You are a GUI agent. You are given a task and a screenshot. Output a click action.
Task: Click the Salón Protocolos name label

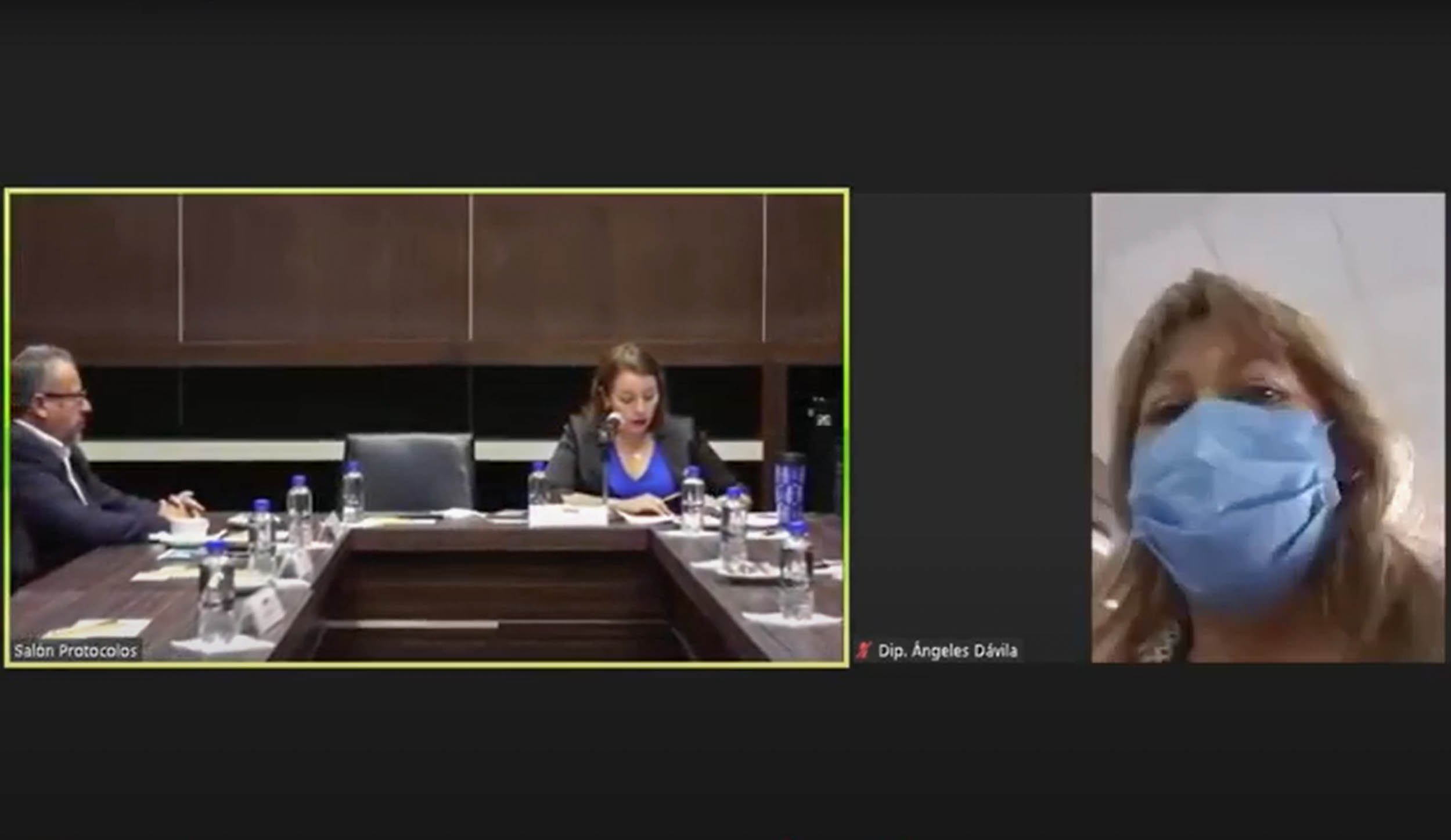click(75, 651)
